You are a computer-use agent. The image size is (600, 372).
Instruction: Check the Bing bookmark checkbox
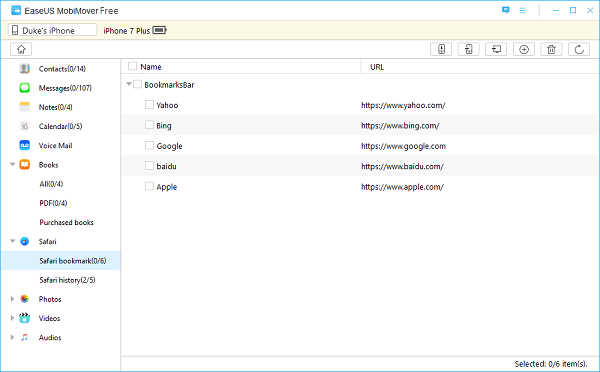149,125
